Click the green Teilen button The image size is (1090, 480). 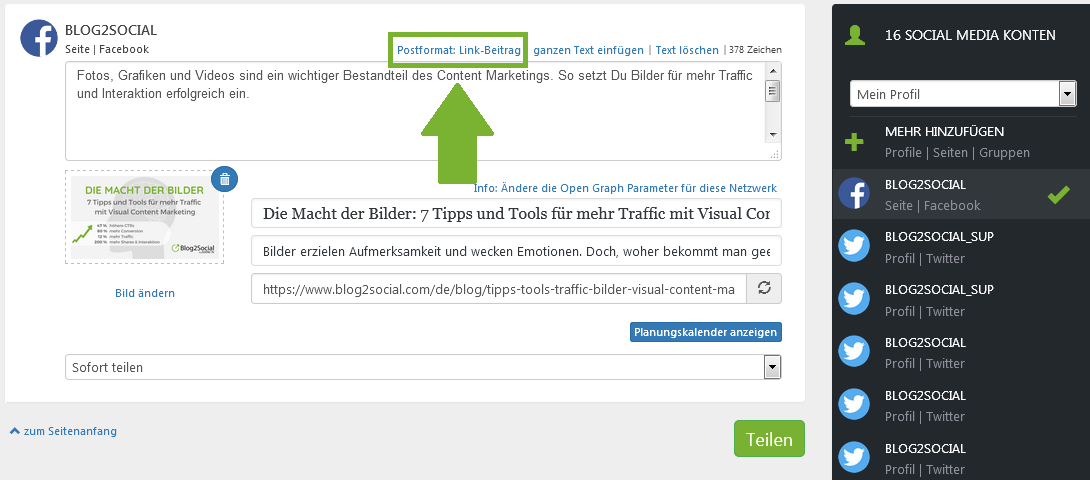769,439
